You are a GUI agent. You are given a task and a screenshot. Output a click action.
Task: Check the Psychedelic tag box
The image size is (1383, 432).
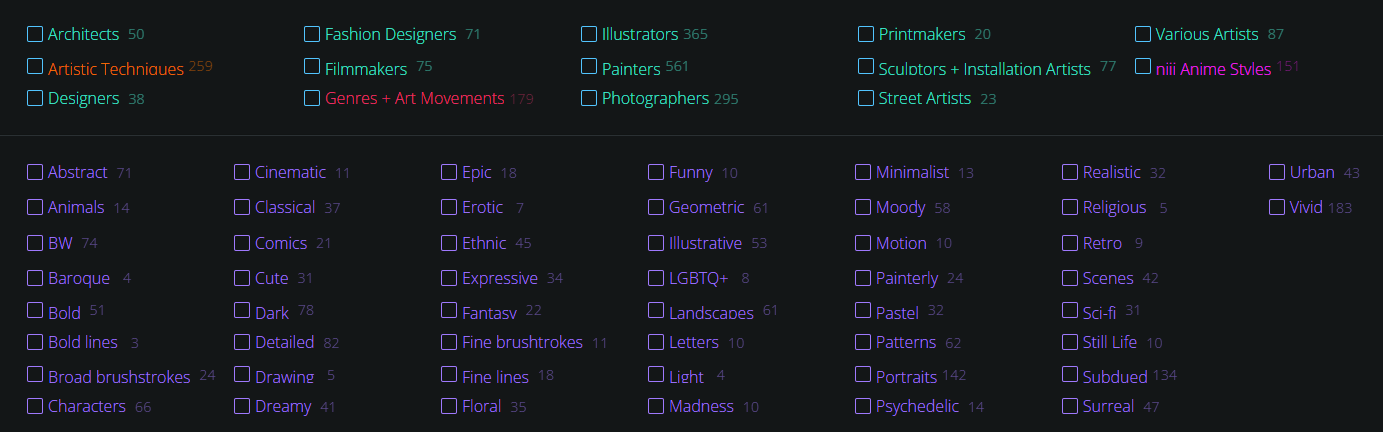[x=863, y=406]
